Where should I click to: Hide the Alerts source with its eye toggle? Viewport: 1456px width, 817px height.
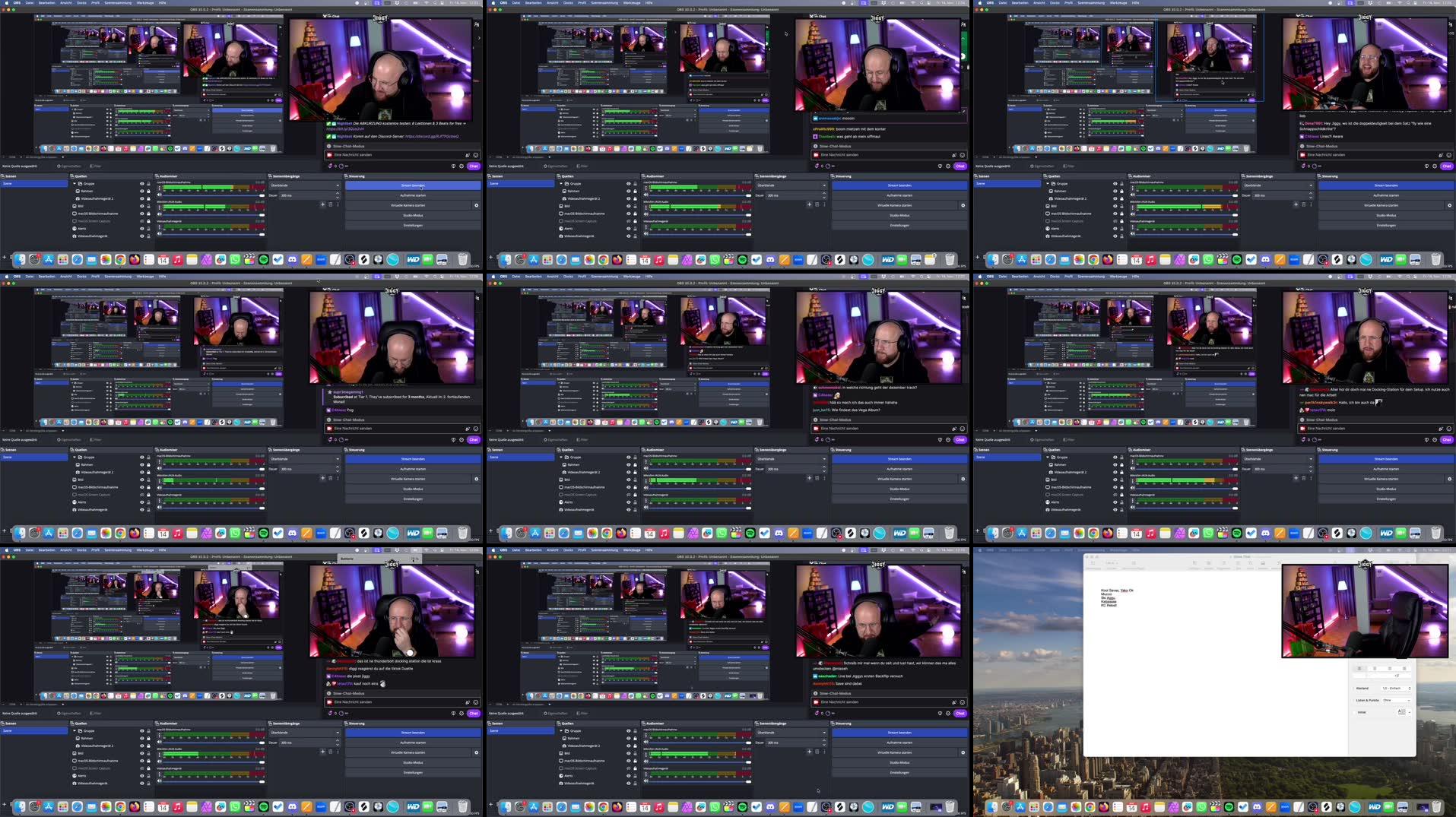click(144, 228)
